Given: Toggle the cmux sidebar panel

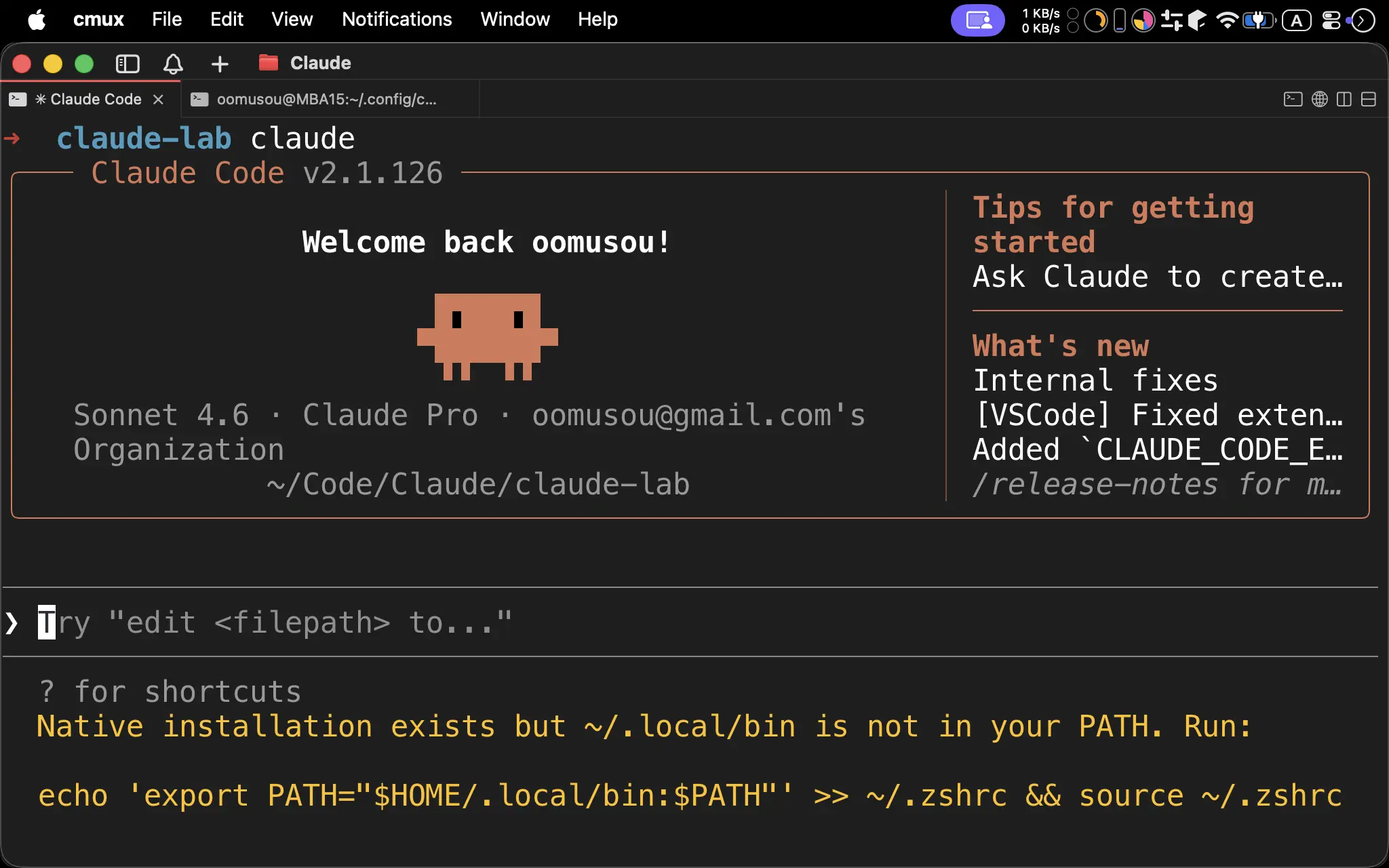Looking at the screenshot, I should 128,64.
